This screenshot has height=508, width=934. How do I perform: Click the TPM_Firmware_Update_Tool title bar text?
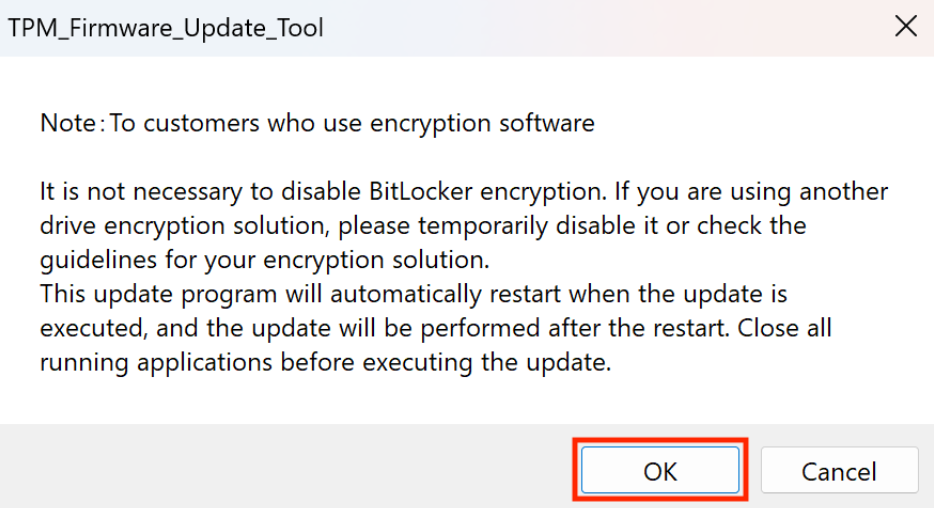click(166, 28)
